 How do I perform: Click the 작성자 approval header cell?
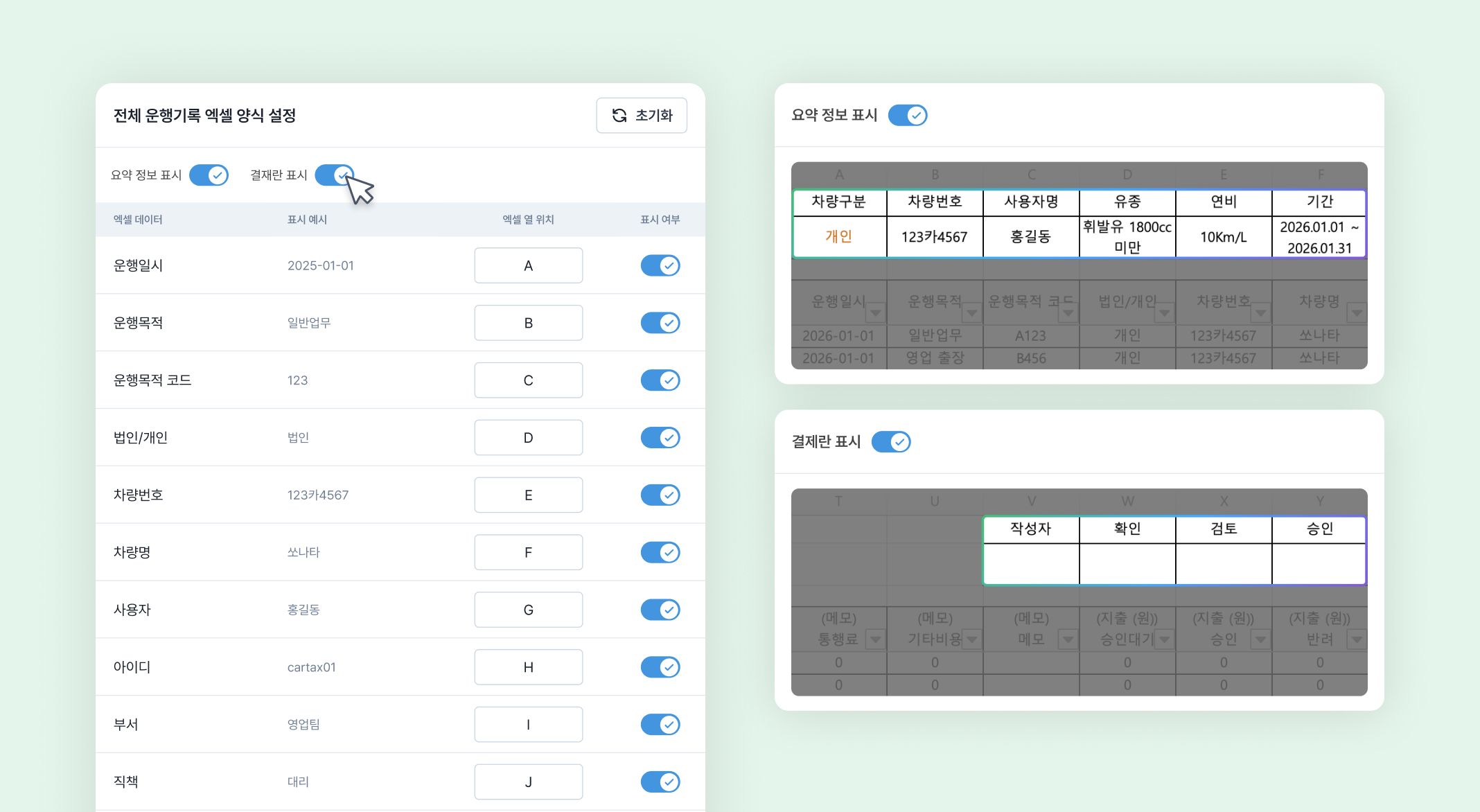[x=1030, y=529]
